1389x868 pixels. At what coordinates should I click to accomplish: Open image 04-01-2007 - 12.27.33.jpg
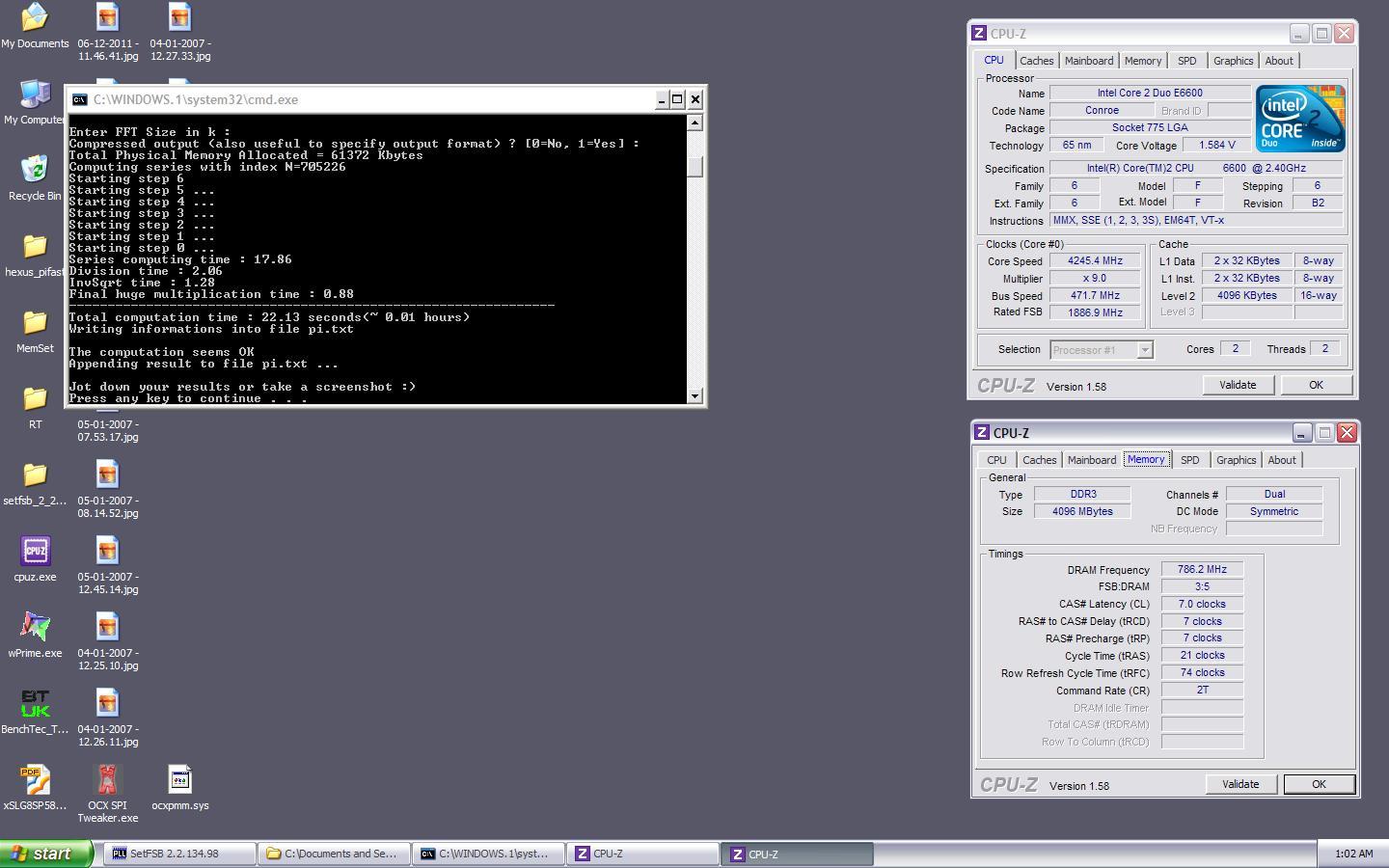point(180,32)
